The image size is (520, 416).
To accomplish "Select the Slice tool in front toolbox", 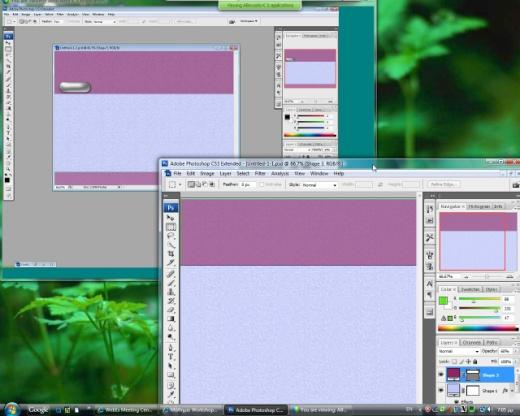I will click(171, 263).
